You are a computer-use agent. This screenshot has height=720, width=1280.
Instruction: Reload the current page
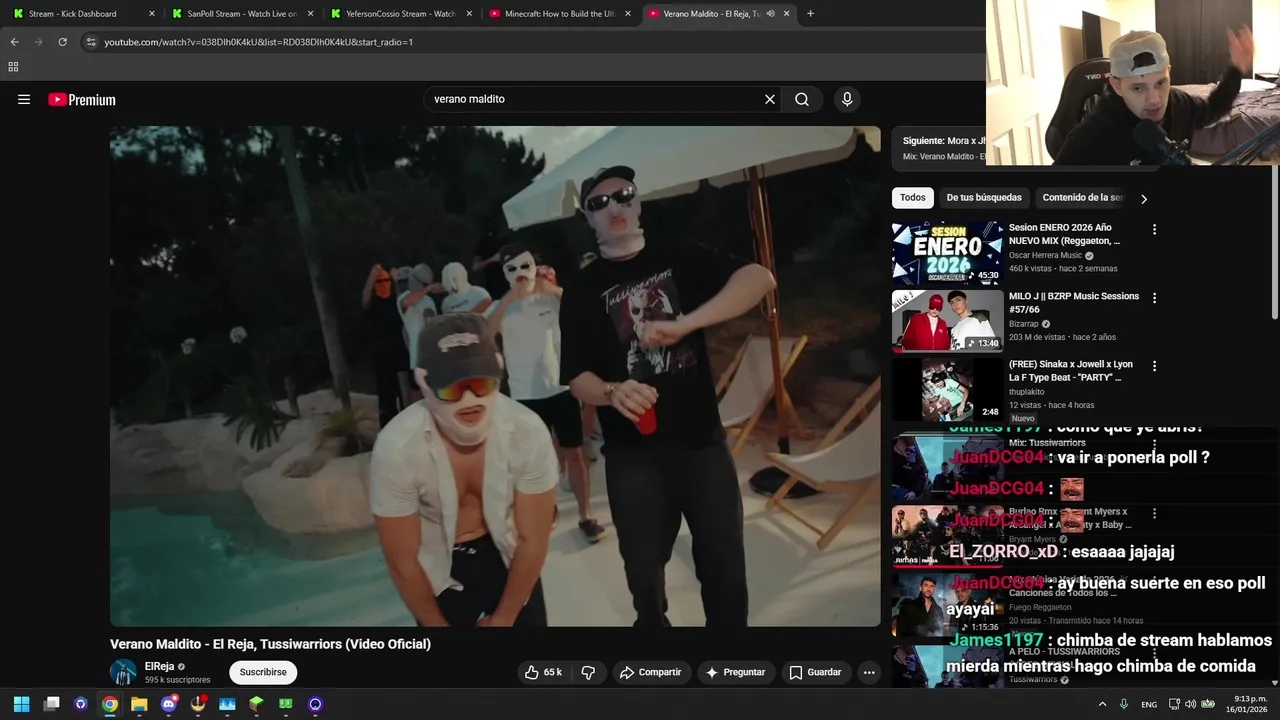[x=62, y=42]
